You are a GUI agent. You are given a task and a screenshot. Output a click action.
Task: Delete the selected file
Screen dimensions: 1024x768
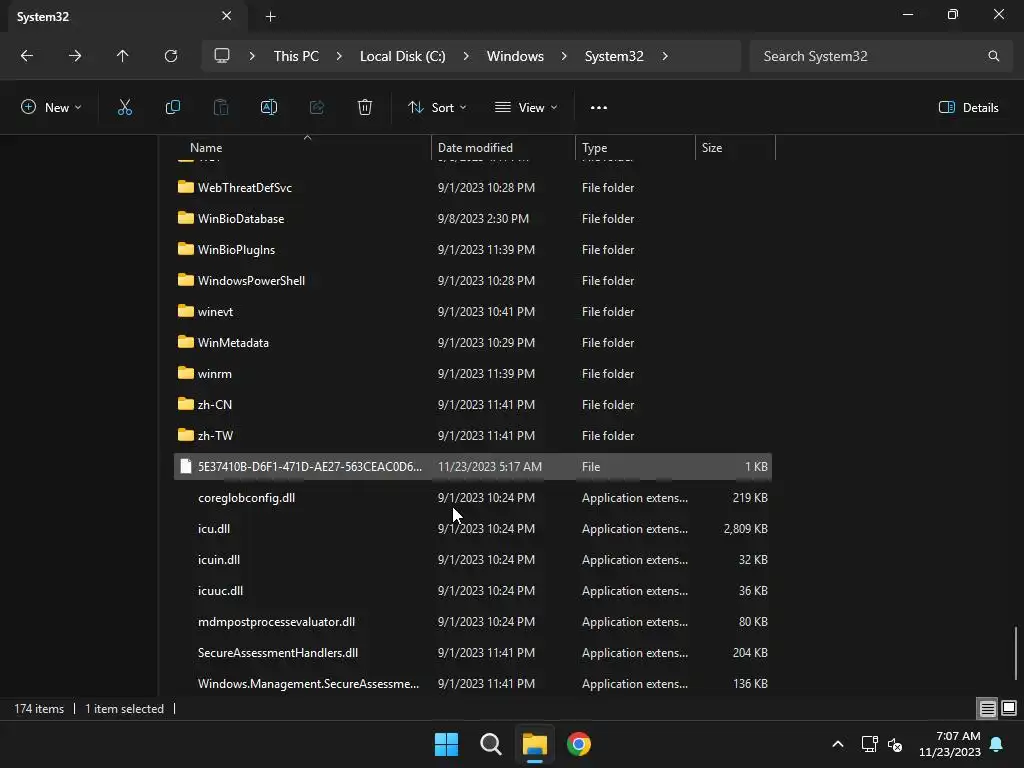click(365, 107)
